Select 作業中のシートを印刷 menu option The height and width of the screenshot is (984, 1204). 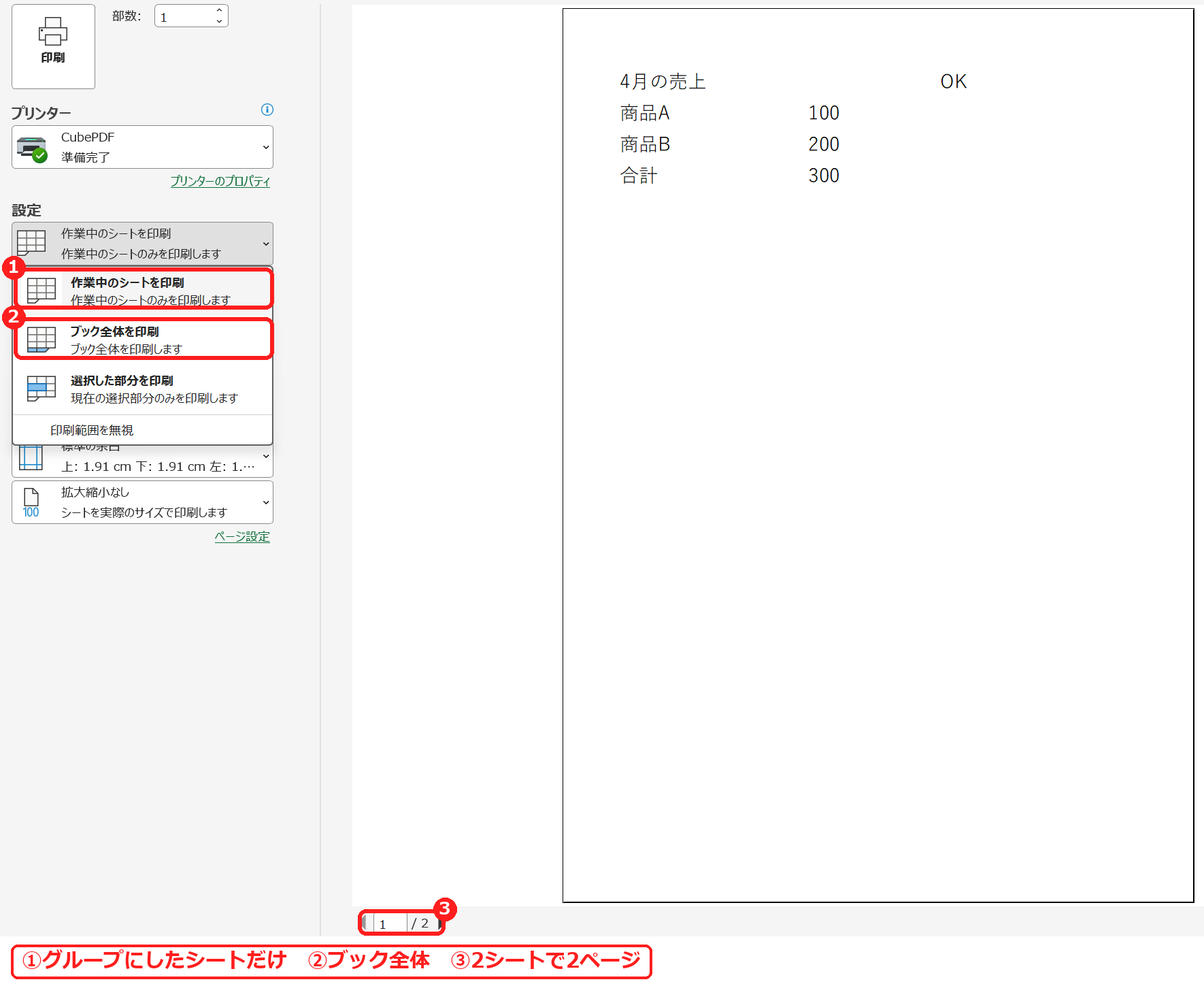[144, 289]
